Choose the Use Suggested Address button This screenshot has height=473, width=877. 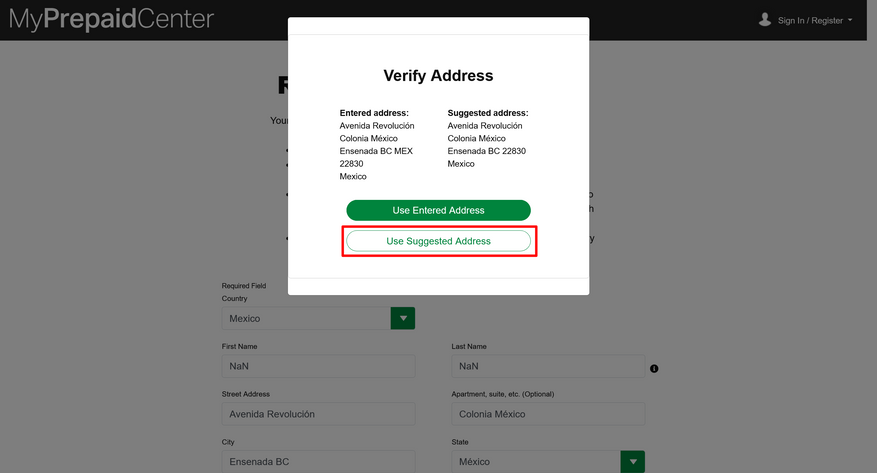pos(438,241)
